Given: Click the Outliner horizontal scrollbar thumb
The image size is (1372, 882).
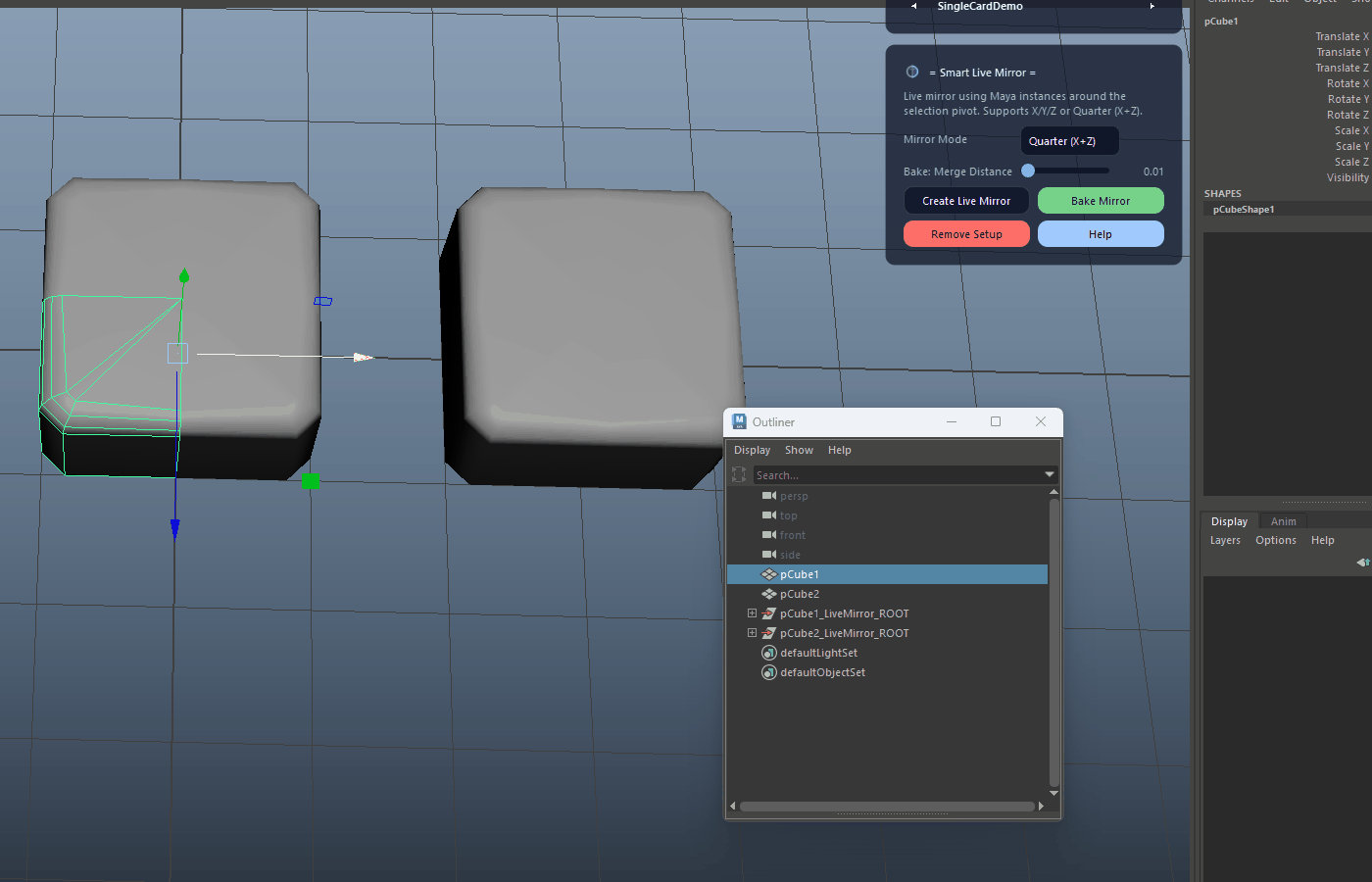Looking at the screenshot, I should tap(887, 807).
